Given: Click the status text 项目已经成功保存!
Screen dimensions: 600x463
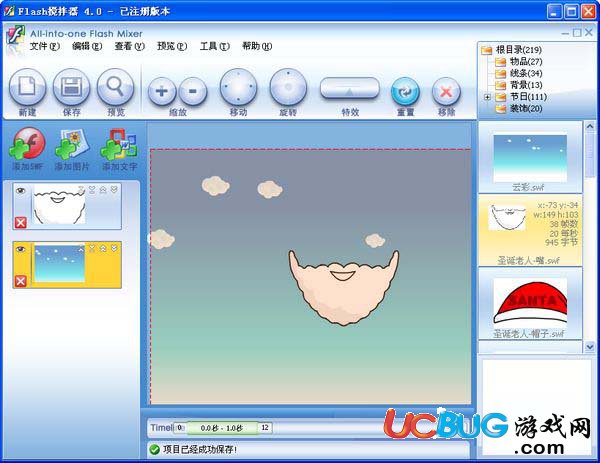Looking at the screenshot, I should click(x=200, y=450).
